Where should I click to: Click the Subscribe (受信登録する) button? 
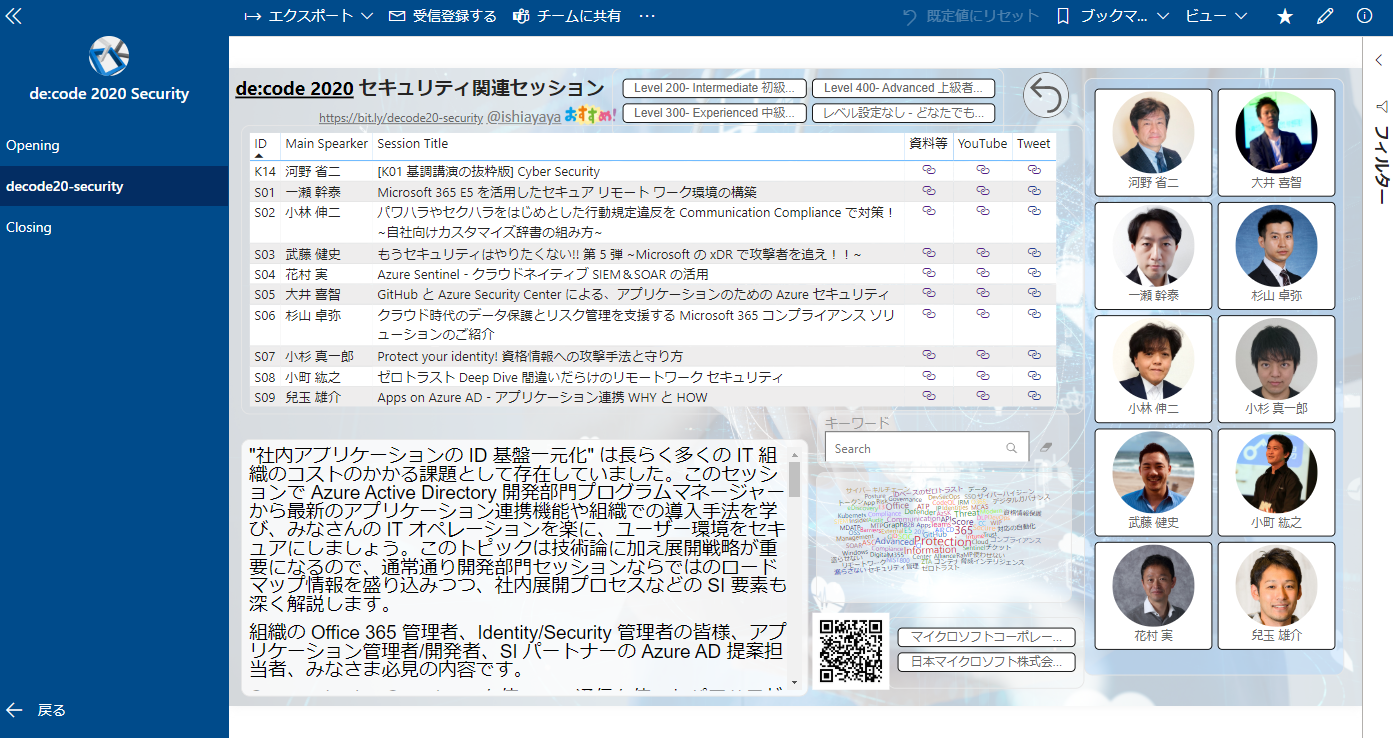click(442, 16)
